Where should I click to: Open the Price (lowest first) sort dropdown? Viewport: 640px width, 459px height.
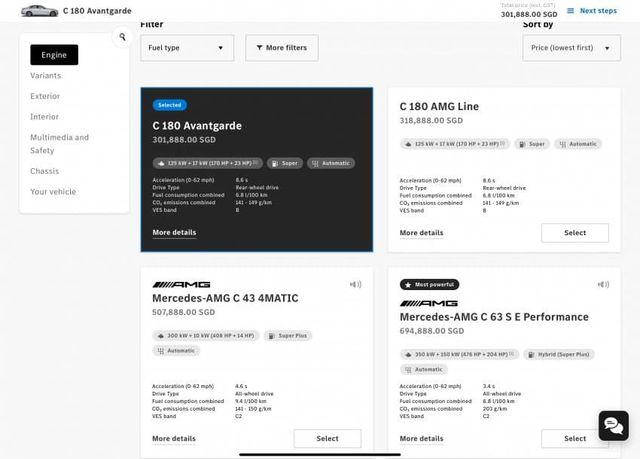[567, 48]
